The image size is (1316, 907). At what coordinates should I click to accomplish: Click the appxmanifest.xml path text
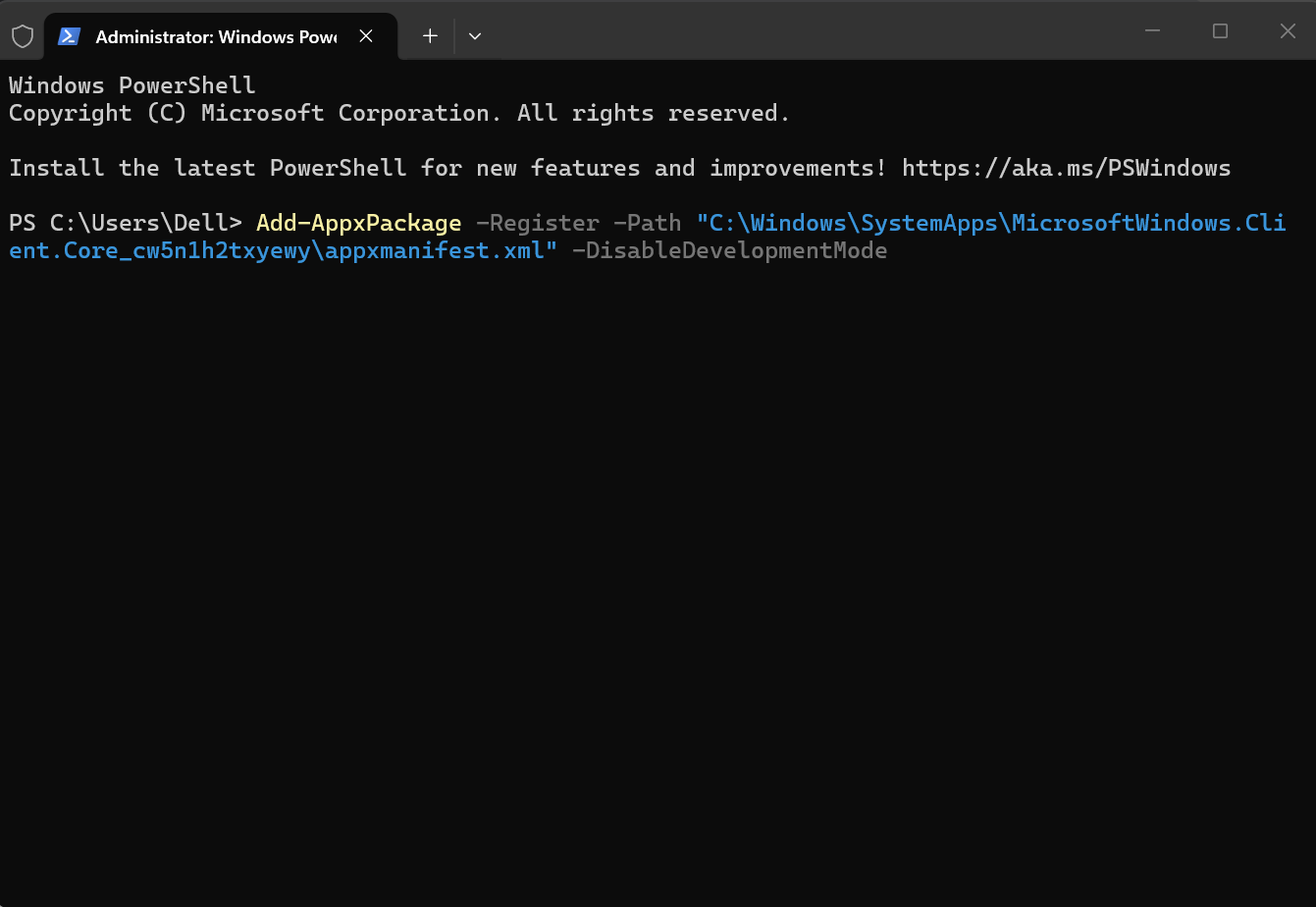tap(434, 250)
